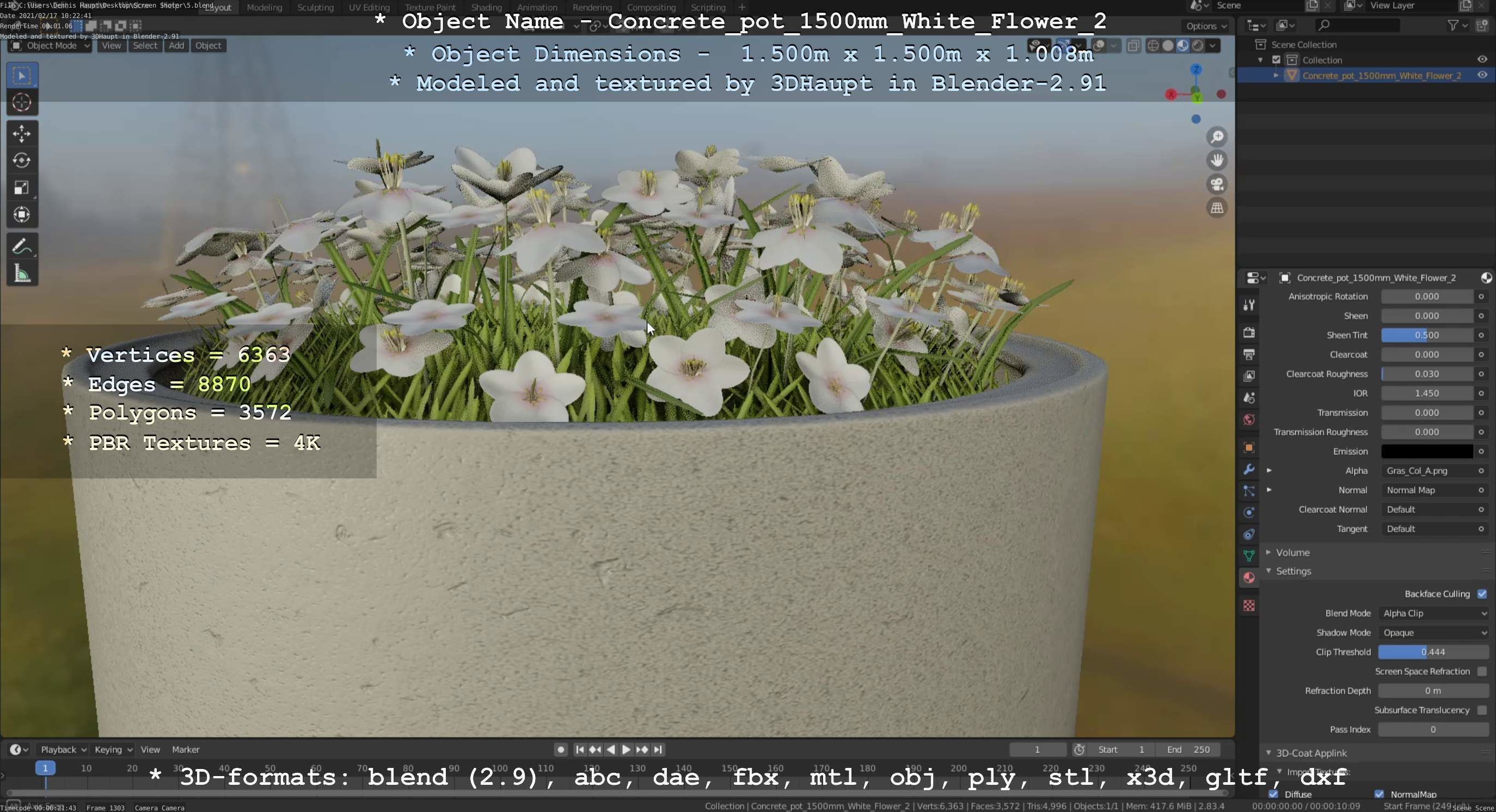Select the Annotate pencil tool

point(22,247)
